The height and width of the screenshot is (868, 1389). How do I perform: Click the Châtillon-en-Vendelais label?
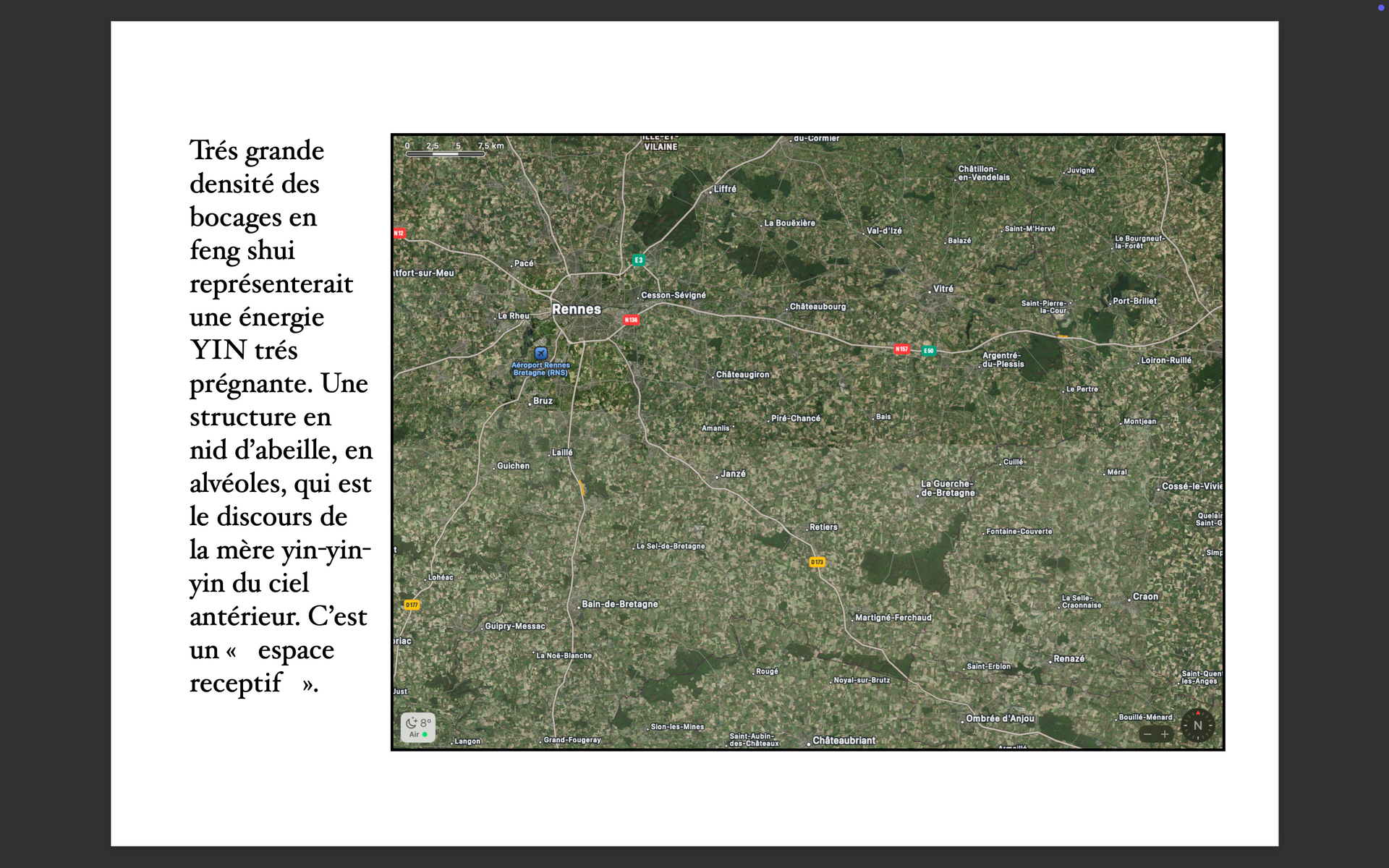984,173
